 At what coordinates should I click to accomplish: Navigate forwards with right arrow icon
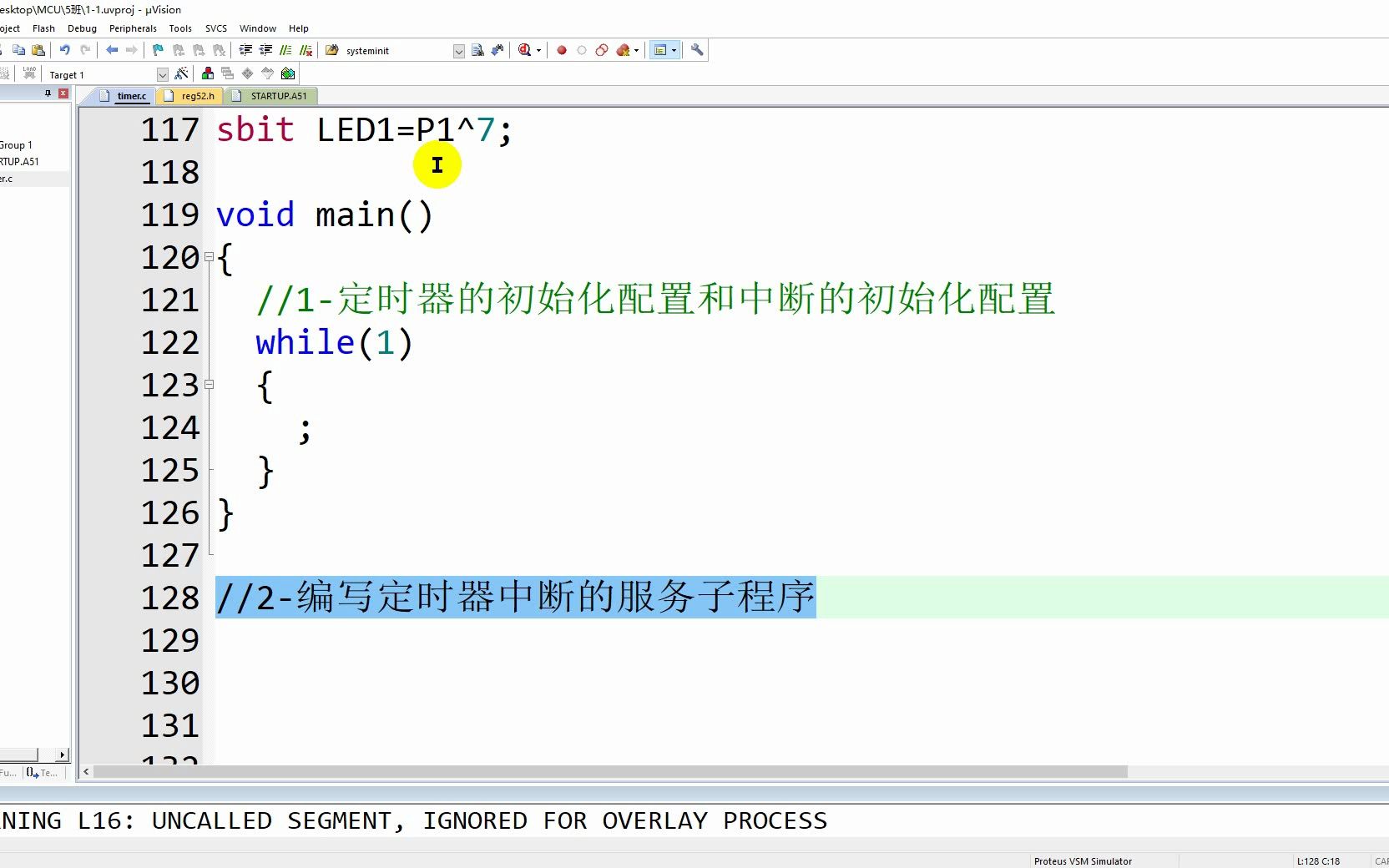click(131, 50)
